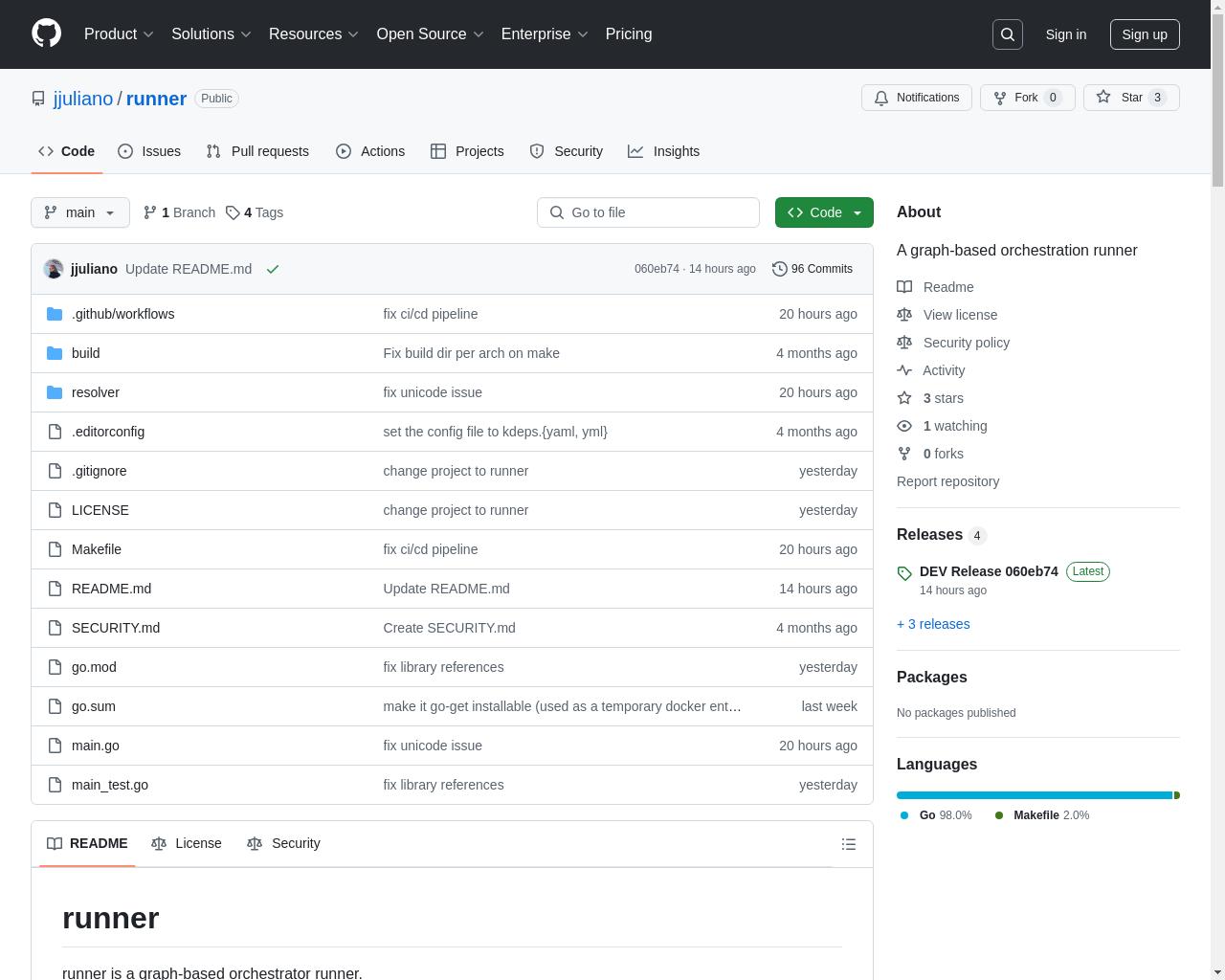Click the file icon beside main.go
Viewport: 1225px width, 980px height.
[55, 746]
